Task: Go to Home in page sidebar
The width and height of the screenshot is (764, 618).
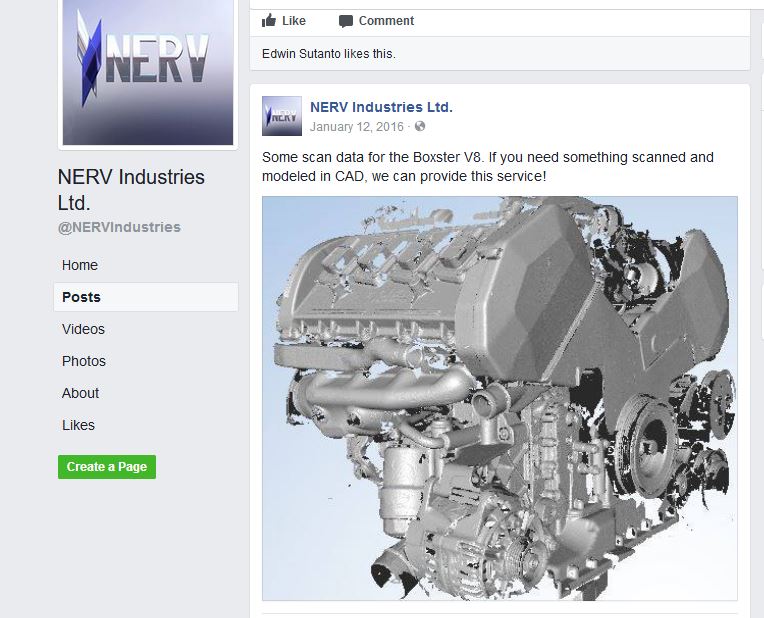Action: pos(80,265)
